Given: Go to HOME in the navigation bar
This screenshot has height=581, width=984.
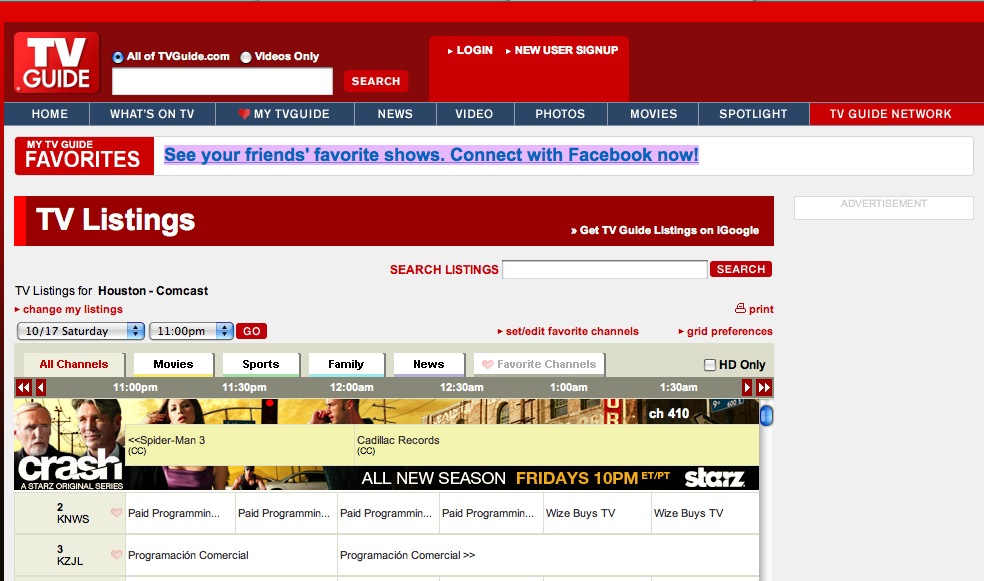Looking at the screenshot, I should click(x=50, y=114).
